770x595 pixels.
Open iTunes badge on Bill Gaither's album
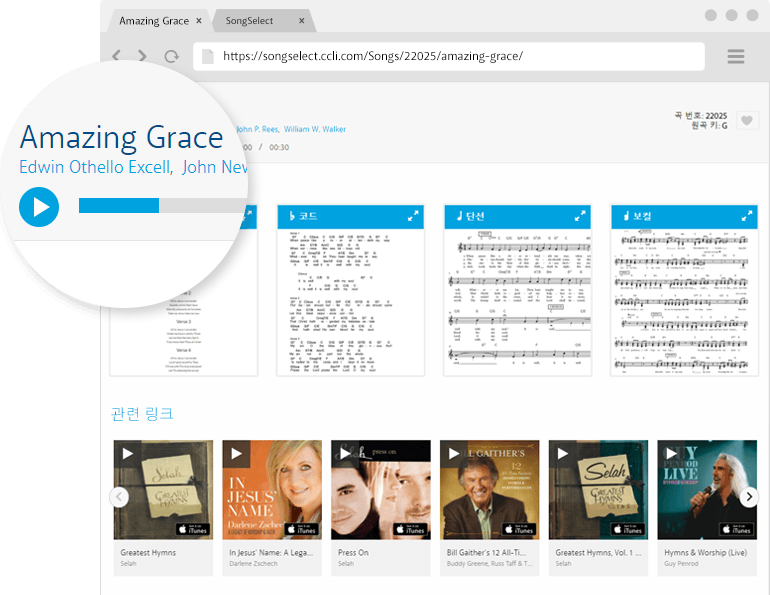point(519,529)
